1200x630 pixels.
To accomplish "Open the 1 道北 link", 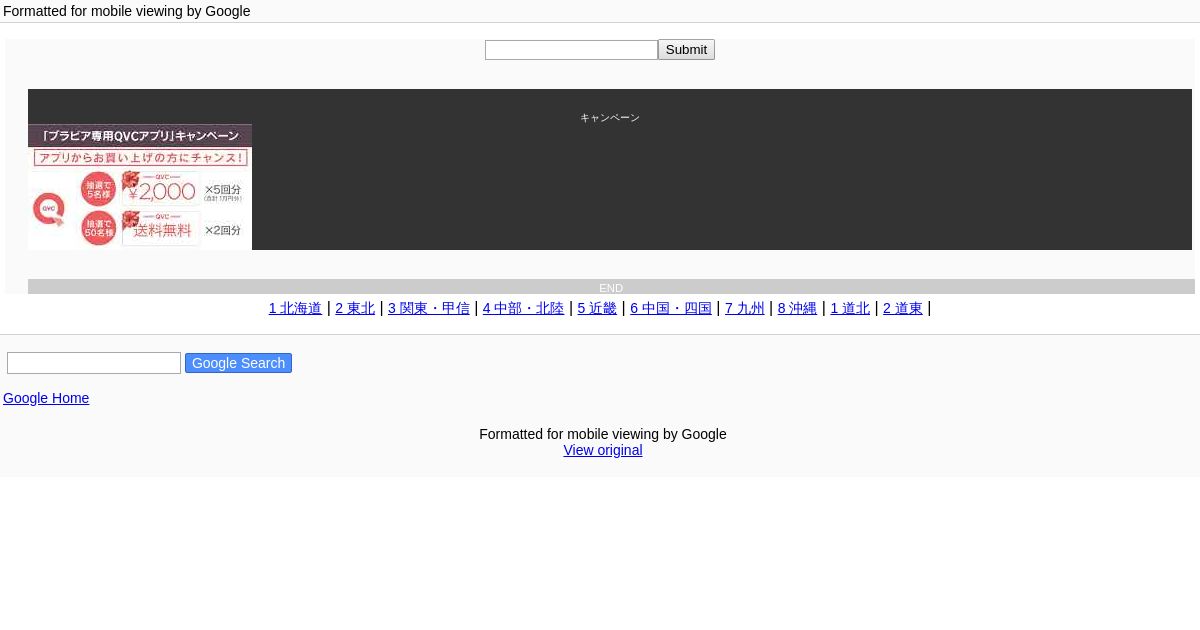I will click(x=850, y=308).
